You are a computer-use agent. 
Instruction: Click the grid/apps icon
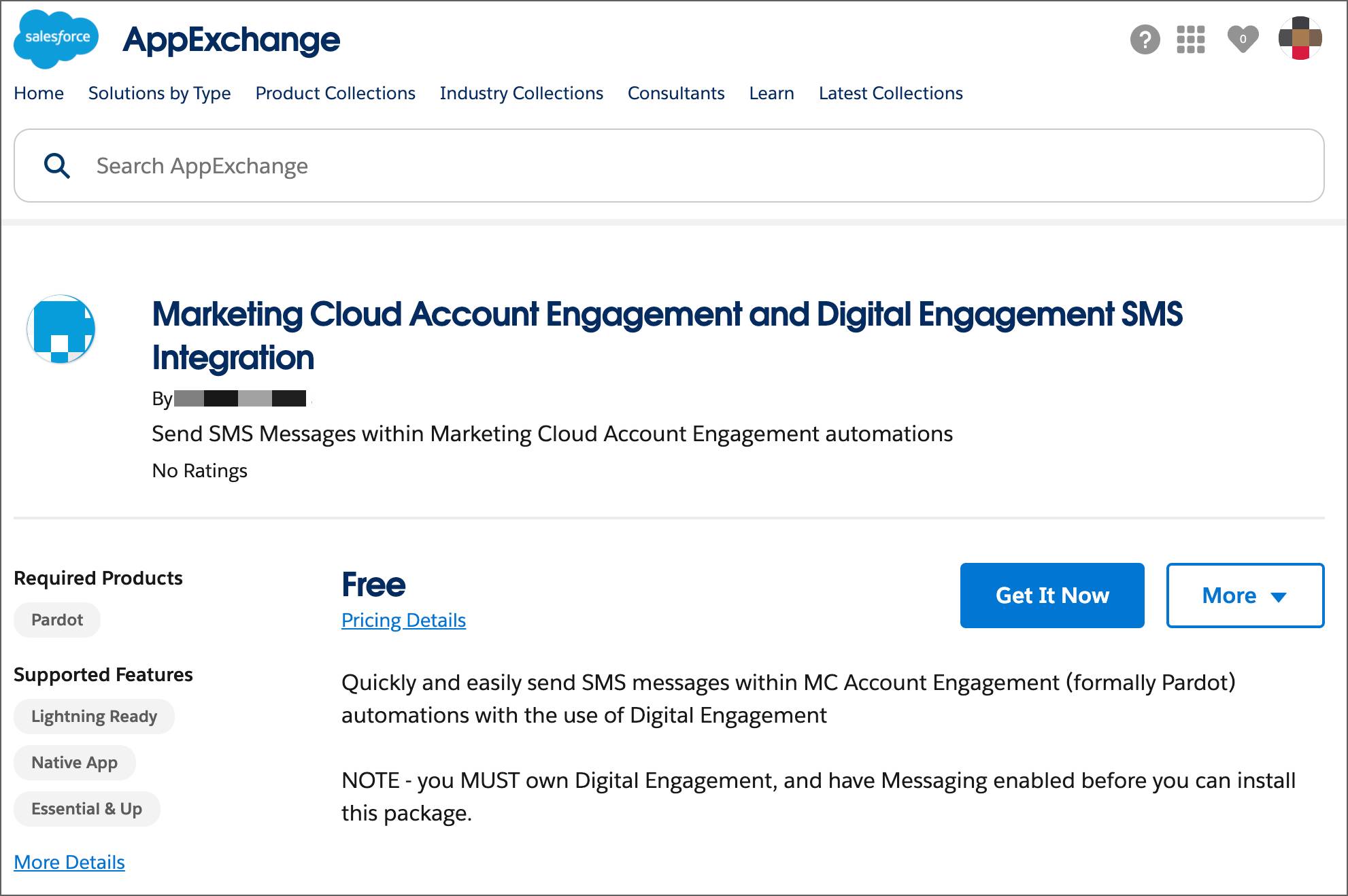coord(1192,38)
